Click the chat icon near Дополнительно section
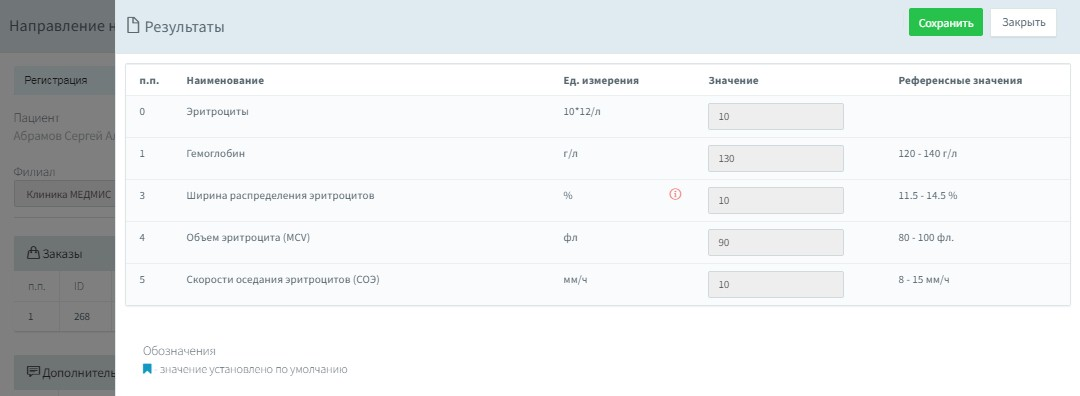This screenshot has height=396, width=1080. pyautogui.click(x=33, y=372)
